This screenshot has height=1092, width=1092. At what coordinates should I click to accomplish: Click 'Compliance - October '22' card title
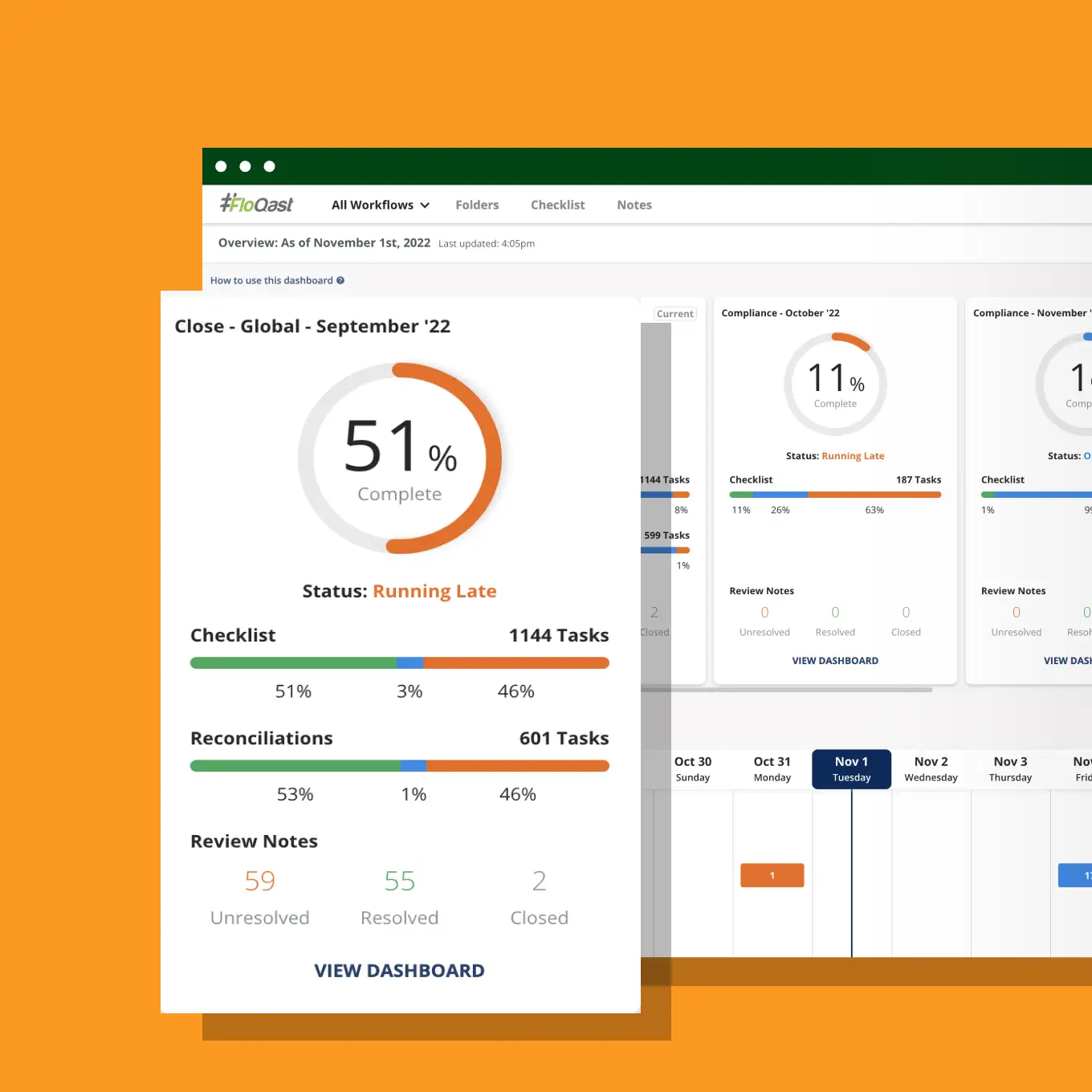(x=780, y=313)
